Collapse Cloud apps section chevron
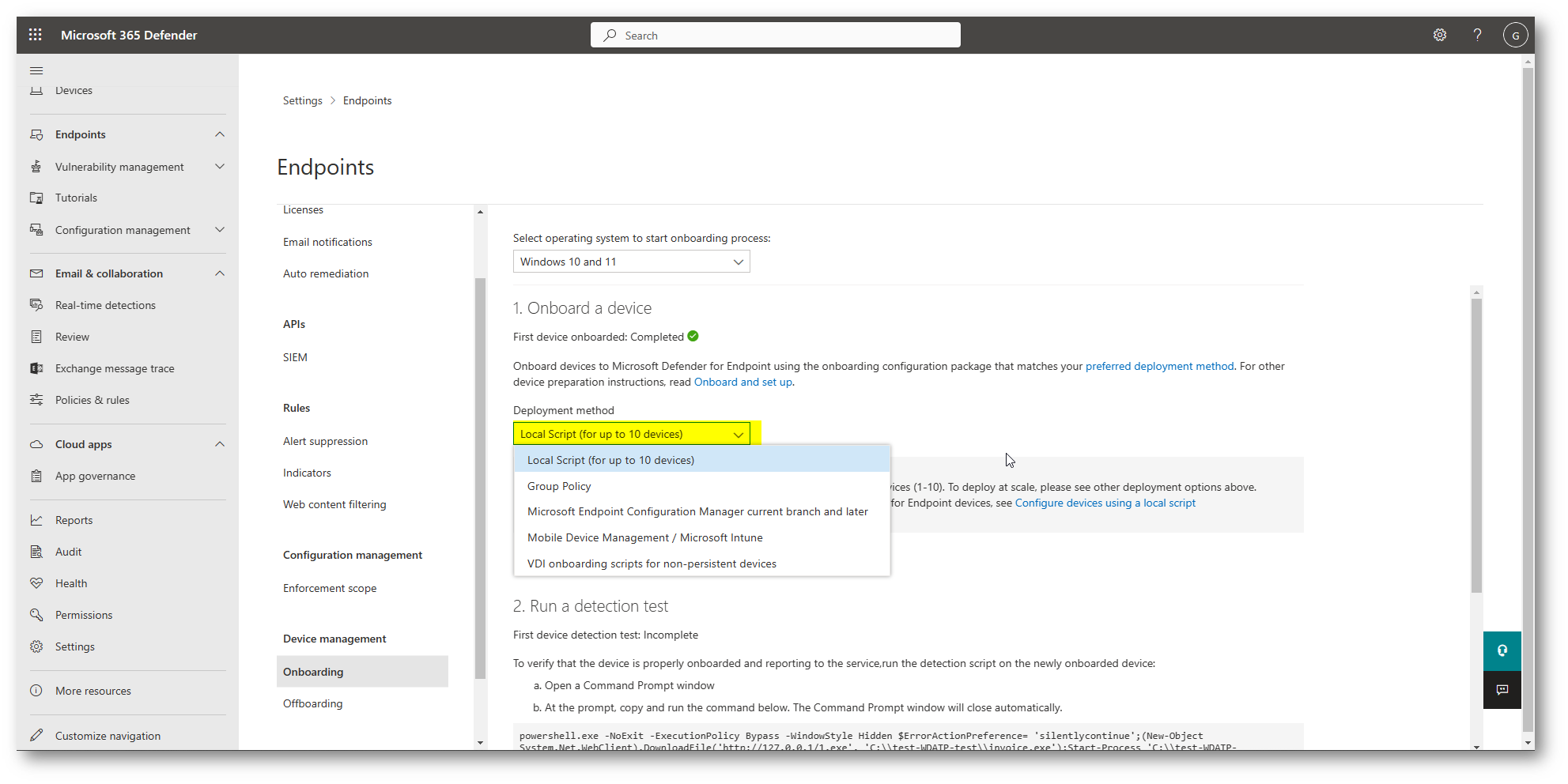The width and height of the screenshot is (1568, 784). 220,444
